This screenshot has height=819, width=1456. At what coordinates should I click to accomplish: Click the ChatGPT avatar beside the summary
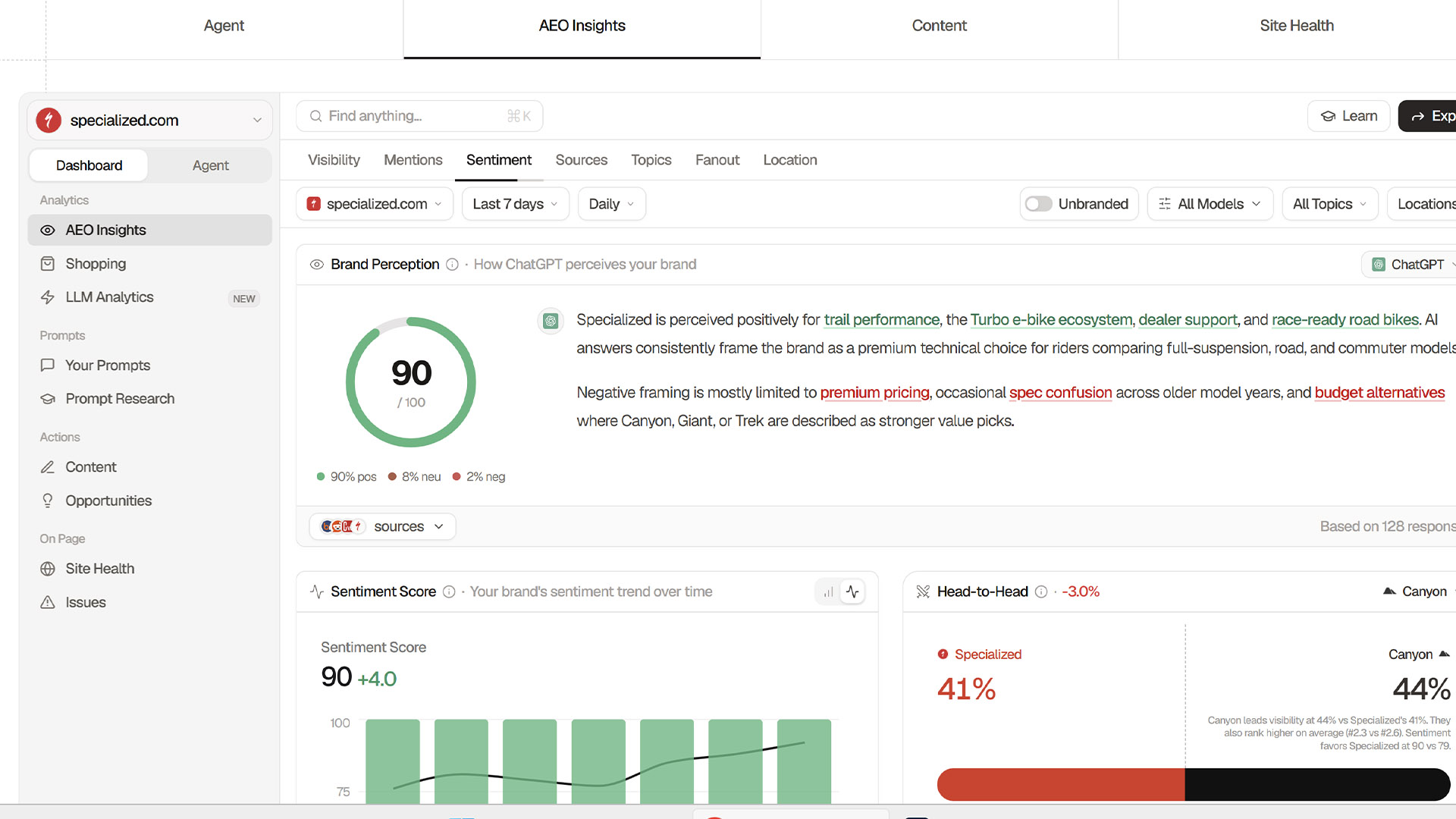[x=551, y=321]
